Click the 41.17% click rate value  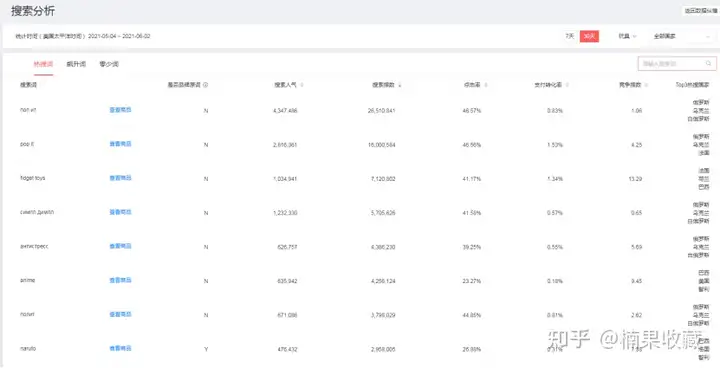472,179
